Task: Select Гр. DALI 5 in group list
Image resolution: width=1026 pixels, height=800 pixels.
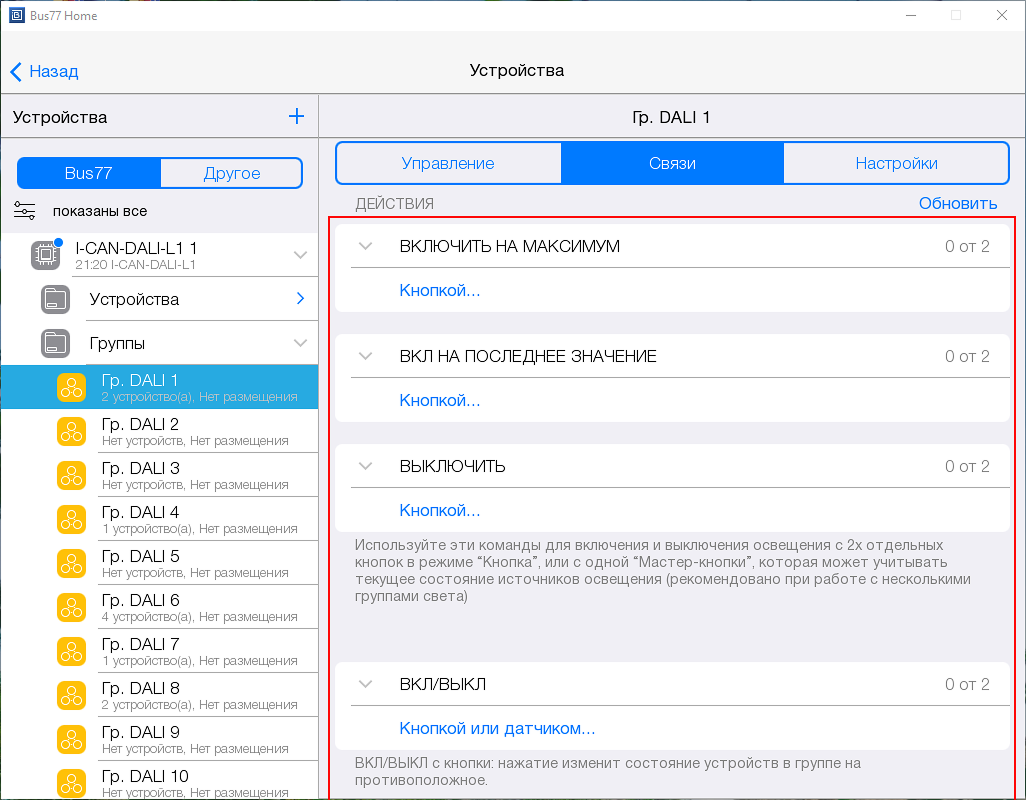Action: point(160,563)
